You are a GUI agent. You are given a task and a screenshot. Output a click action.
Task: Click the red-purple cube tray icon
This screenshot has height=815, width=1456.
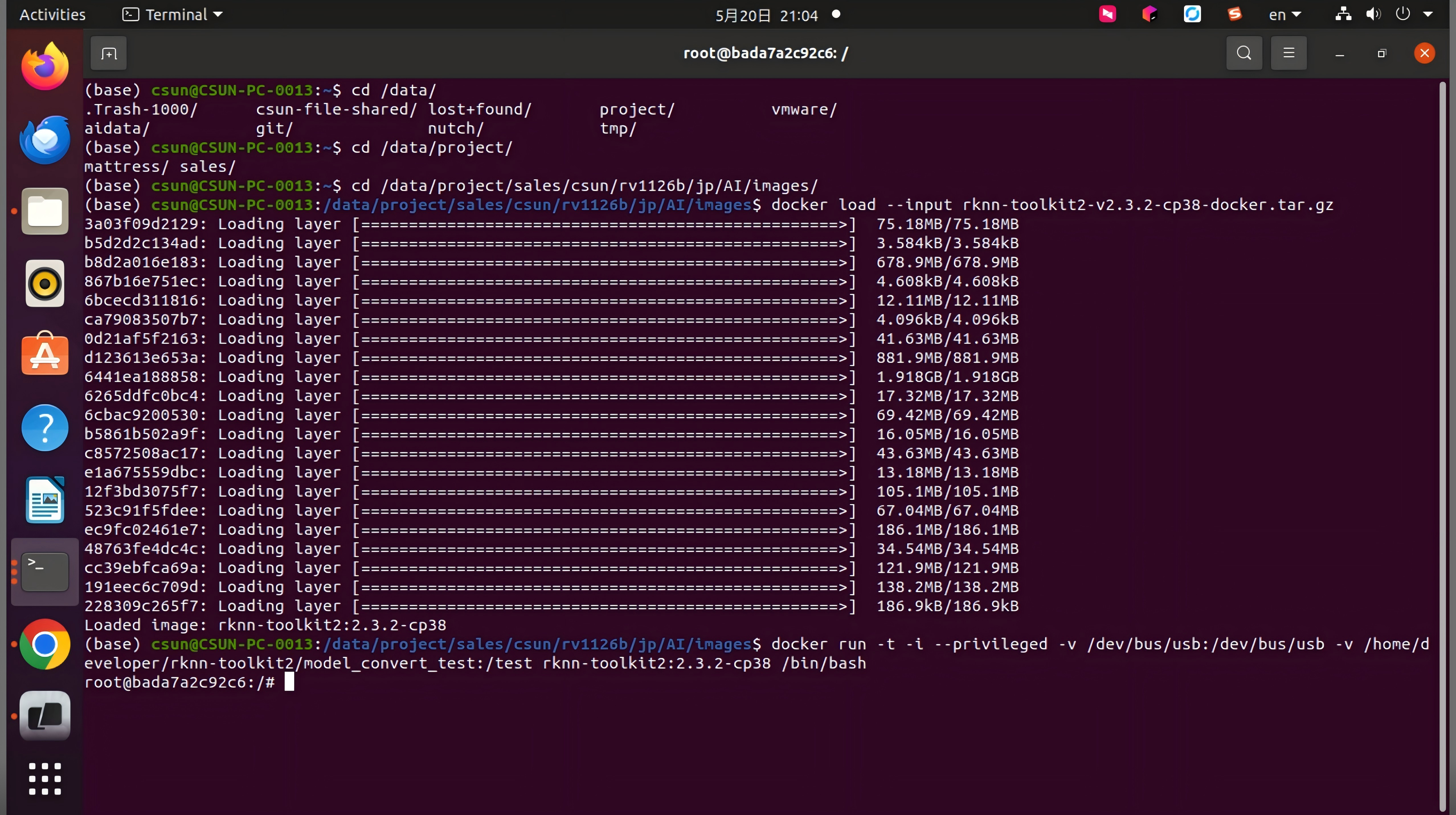click(1150, 14)
